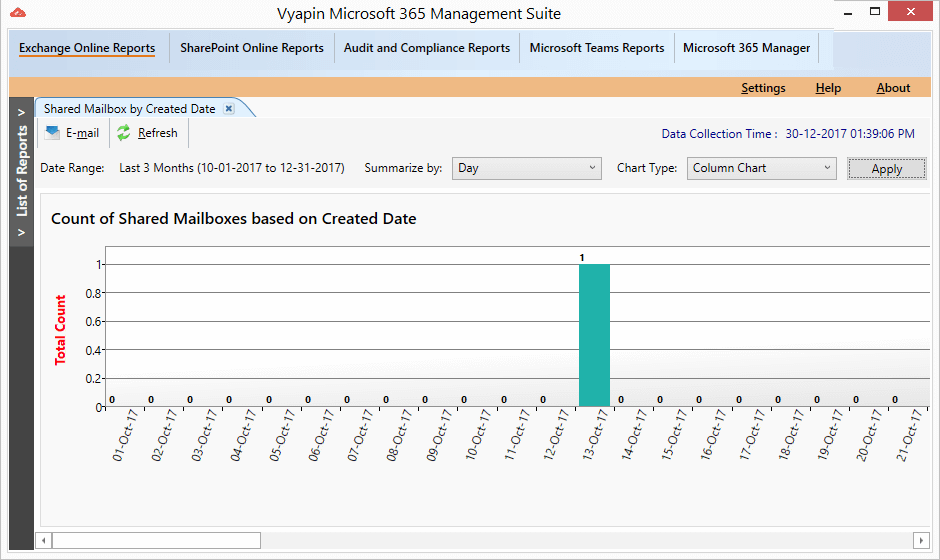Click the 01-Oct-17 axis label
The image size is (940, 560).
pyautogui.click(x=125, y=435)
